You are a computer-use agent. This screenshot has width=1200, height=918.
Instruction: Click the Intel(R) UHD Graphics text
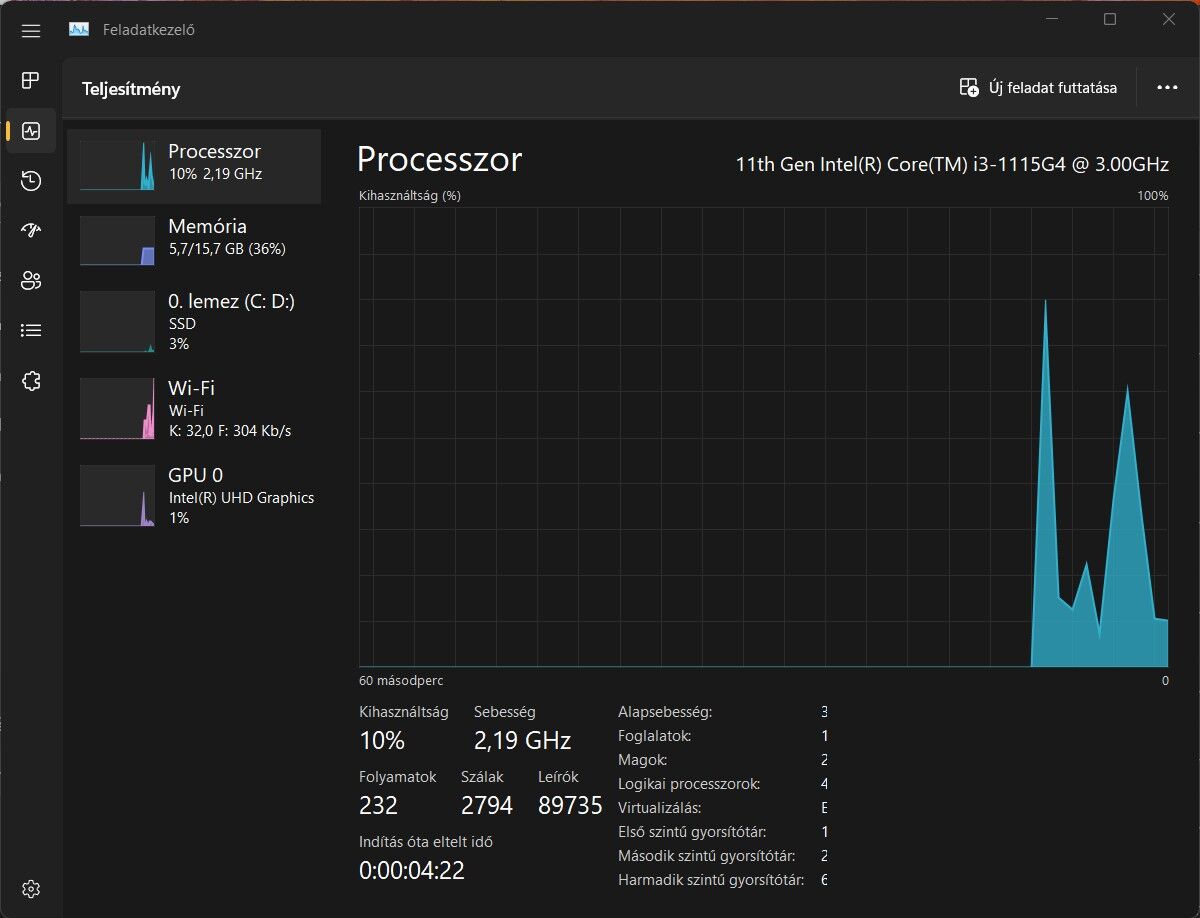pyautogui.click(x=241, y=497)
